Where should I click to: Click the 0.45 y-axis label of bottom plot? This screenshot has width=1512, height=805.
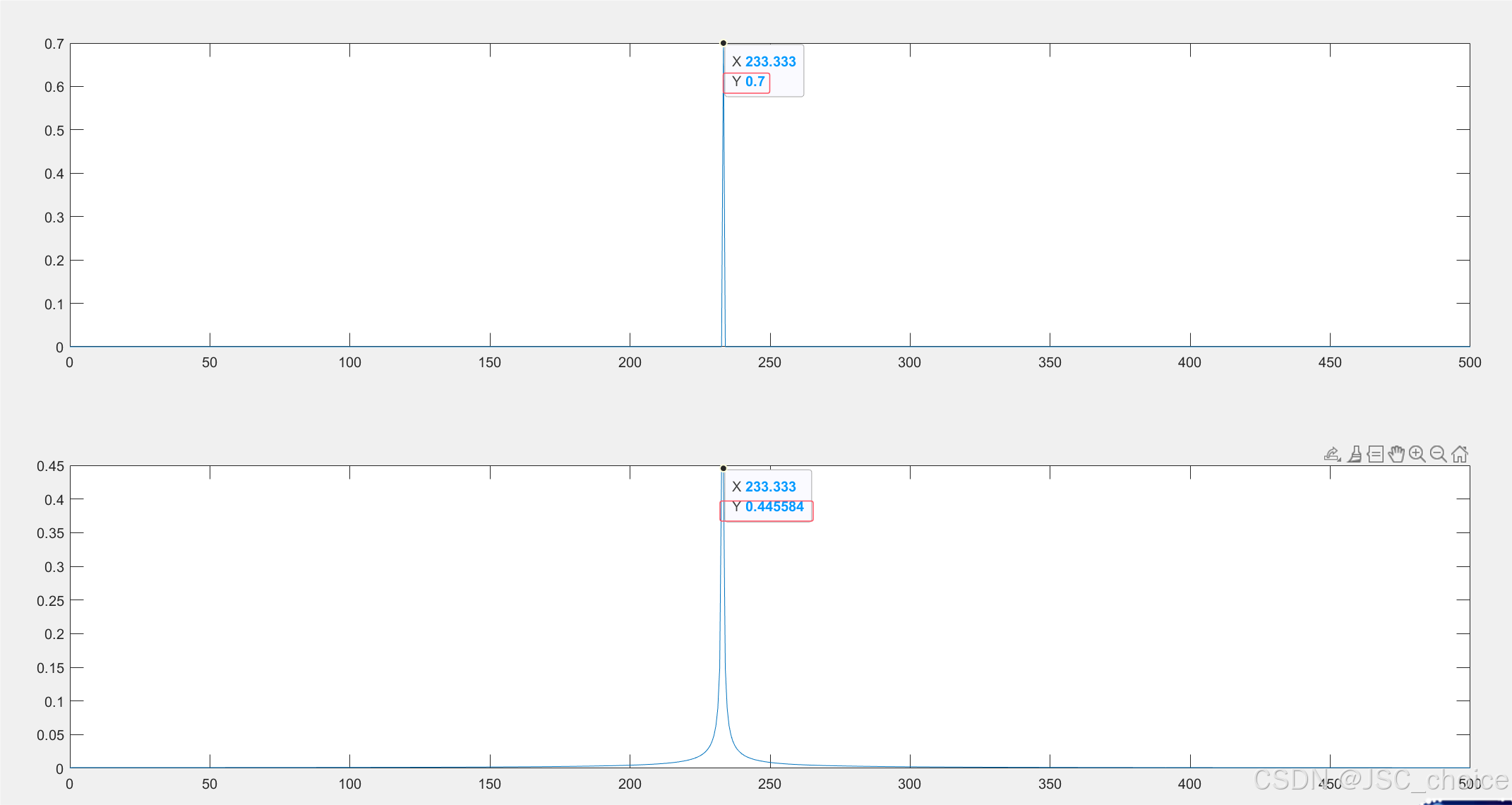[x=50, y=466]
